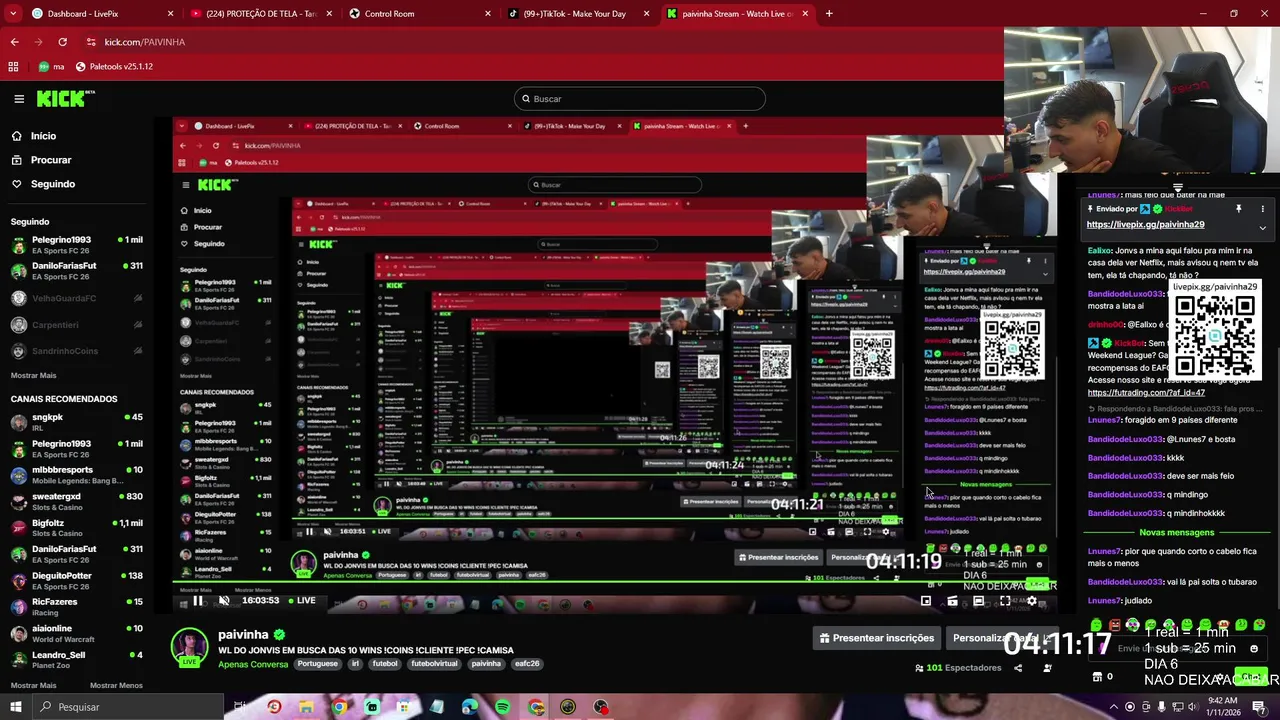Open the 'ma' bookmark folder
1280x720 pixels.
(x=51, y=66)
